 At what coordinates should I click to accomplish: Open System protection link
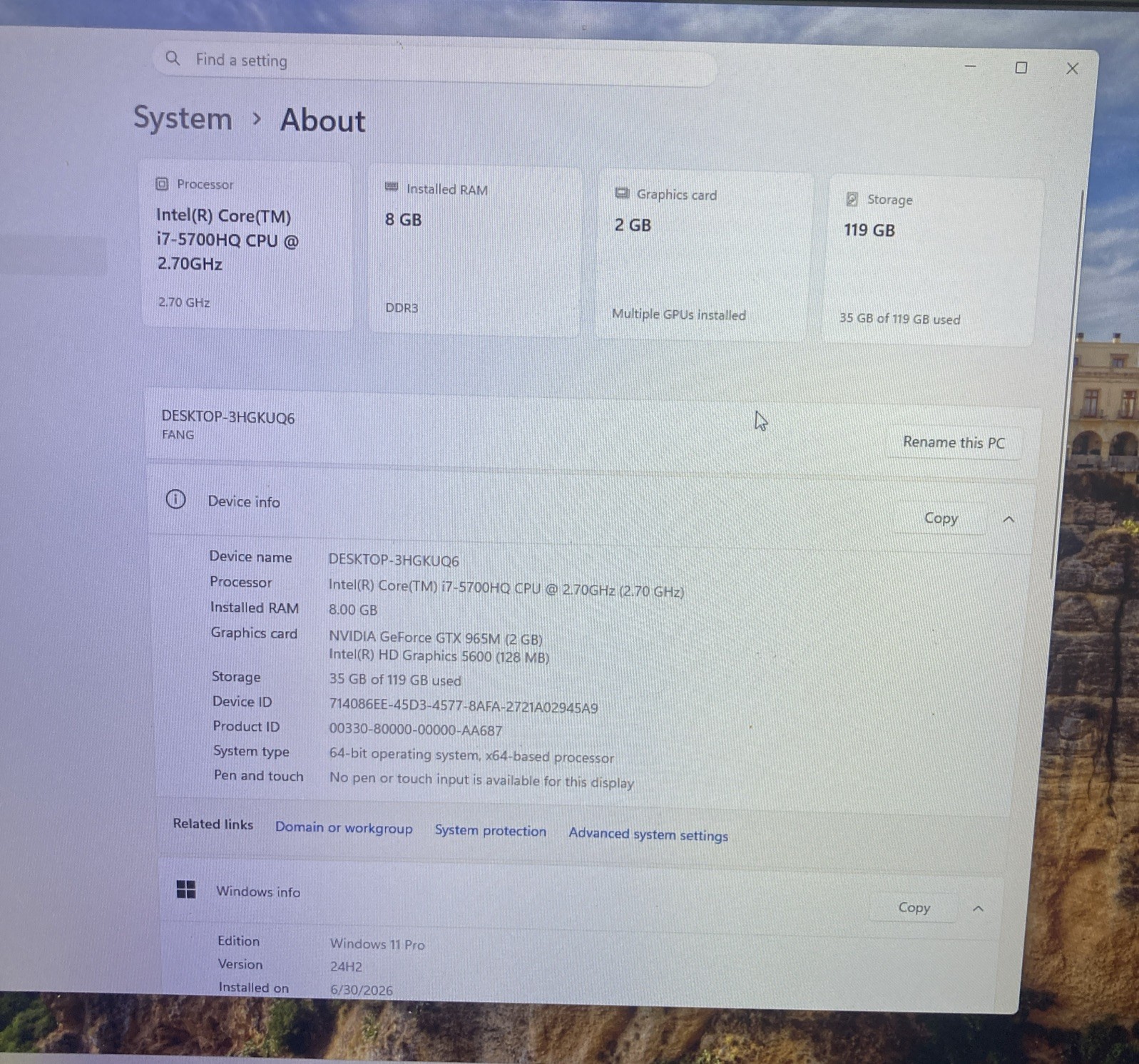491,831
